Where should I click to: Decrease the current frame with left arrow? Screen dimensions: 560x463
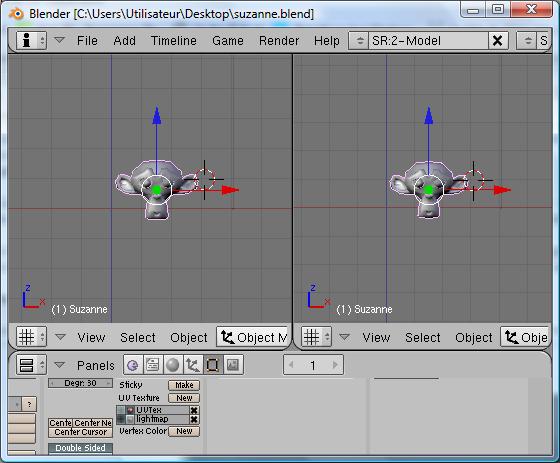[291, 365]
